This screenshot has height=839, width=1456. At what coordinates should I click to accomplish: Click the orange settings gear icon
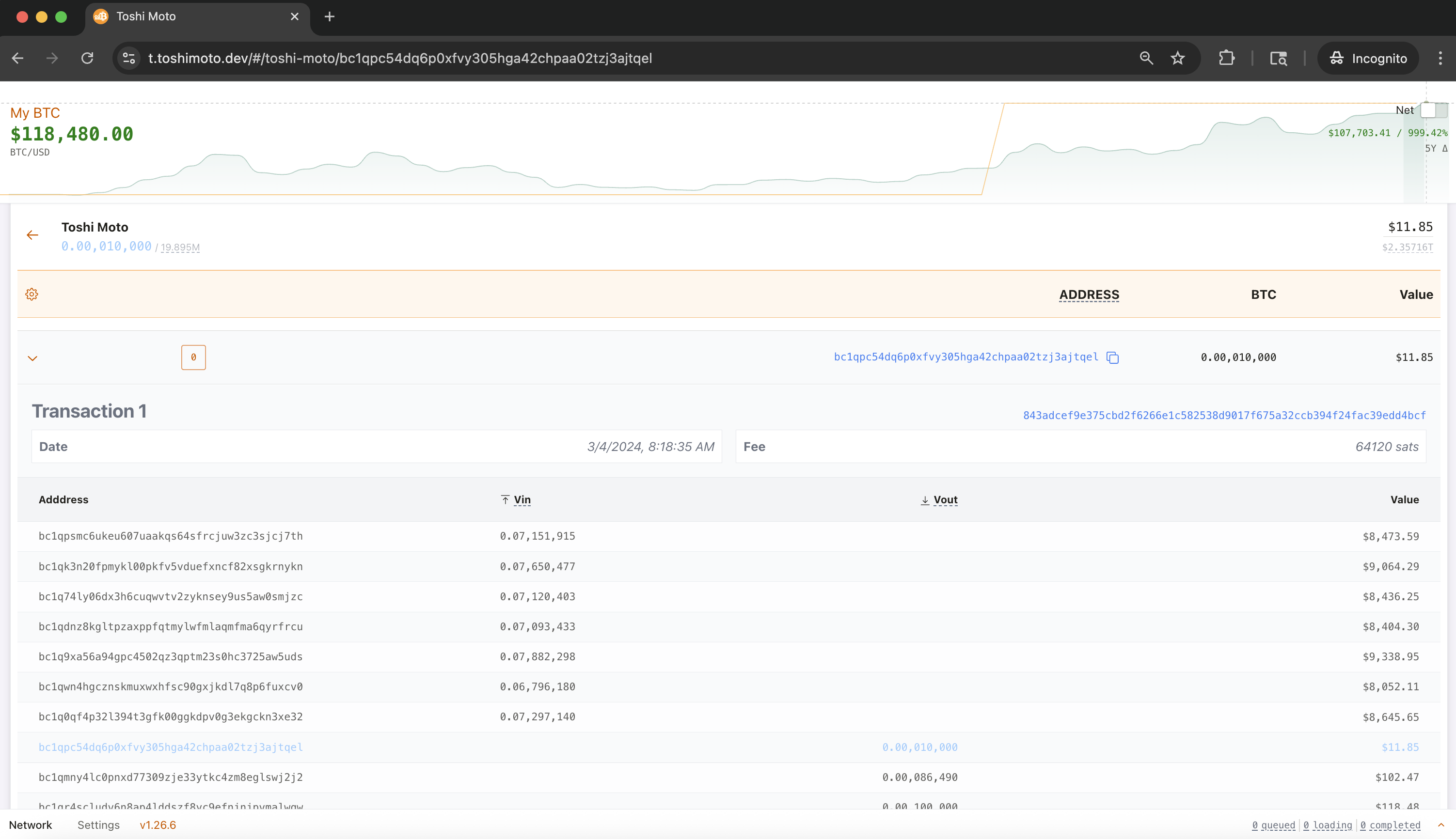32,295
